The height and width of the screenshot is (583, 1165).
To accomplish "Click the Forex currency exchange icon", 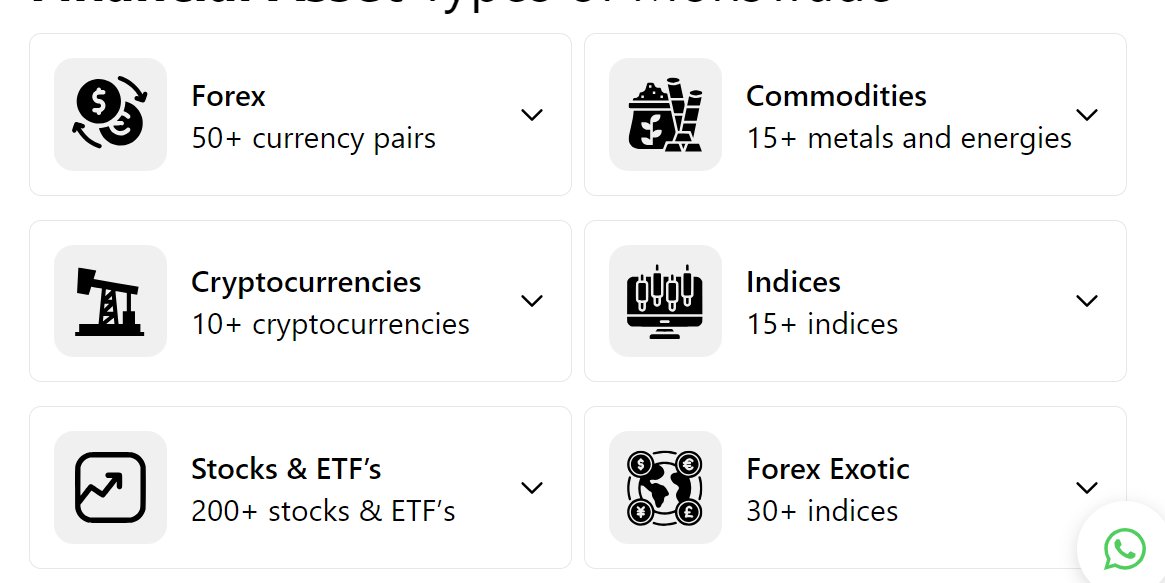I will click(110, 114).
